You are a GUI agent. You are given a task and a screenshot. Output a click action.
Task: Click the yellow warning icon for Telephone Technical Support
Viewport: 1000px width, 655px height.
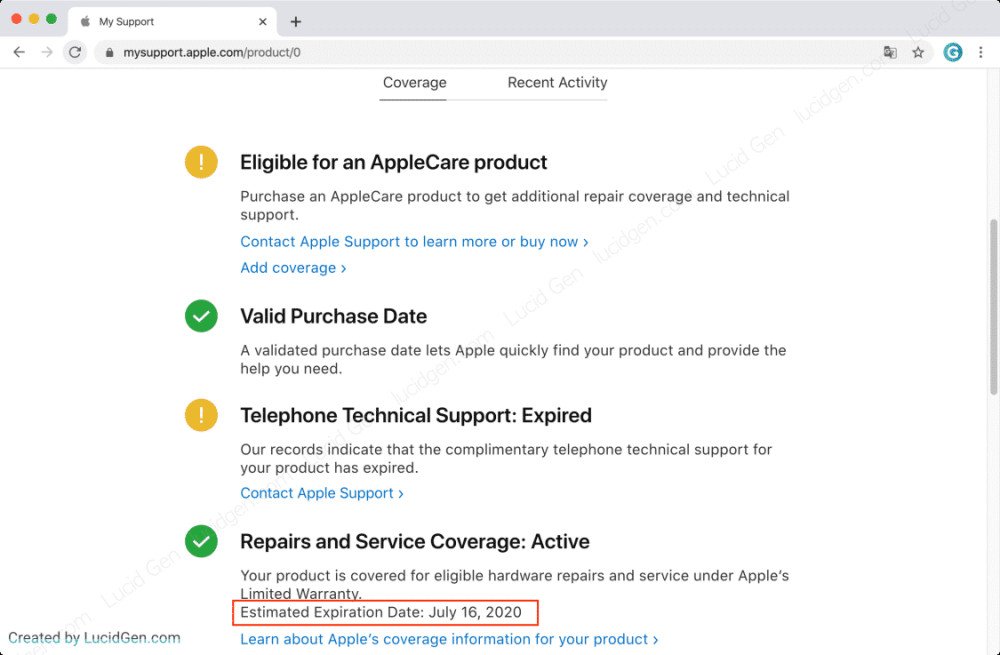click(x=202, y=415)
